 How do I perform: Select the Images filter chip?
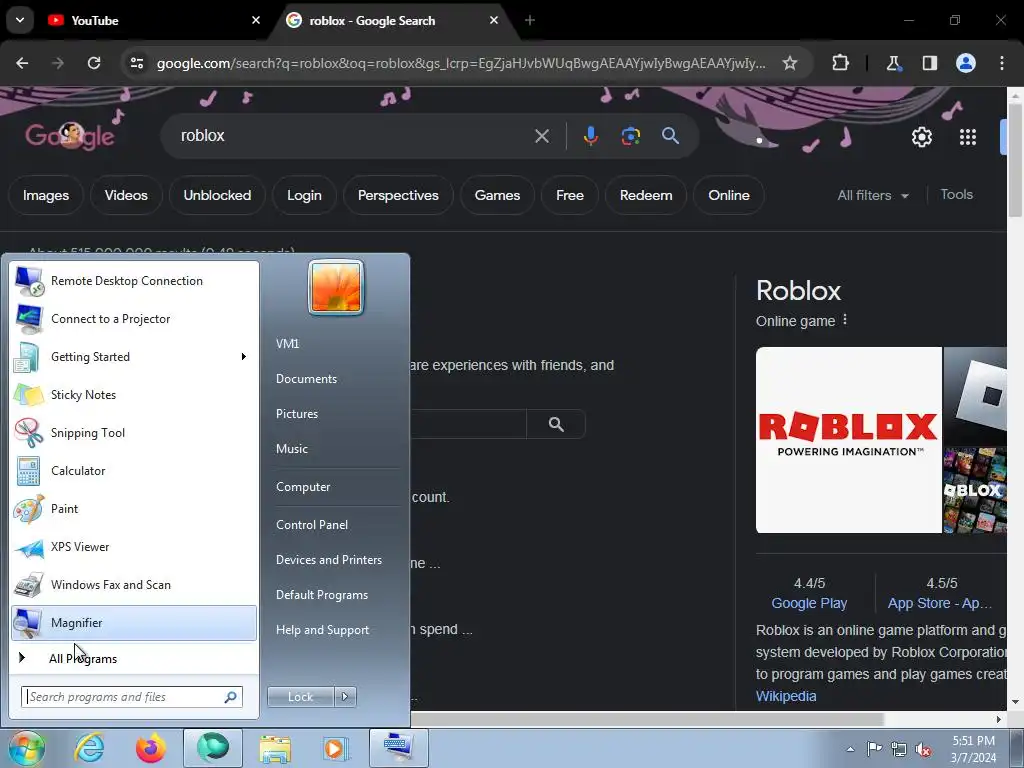click(x=46, y=195)
